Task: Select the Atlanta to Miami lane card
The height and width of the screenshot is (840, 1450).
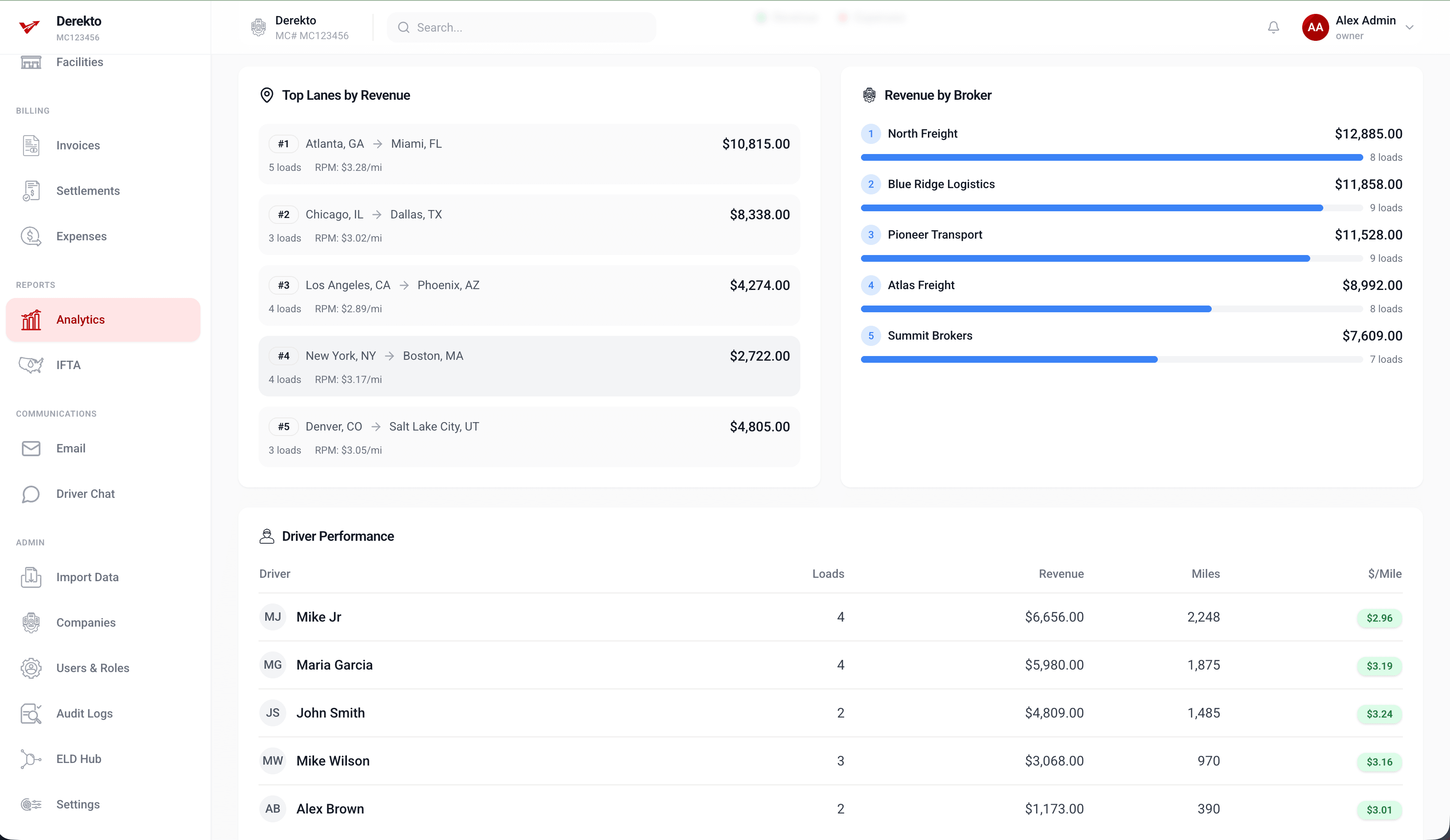Action: pos(529,154)
